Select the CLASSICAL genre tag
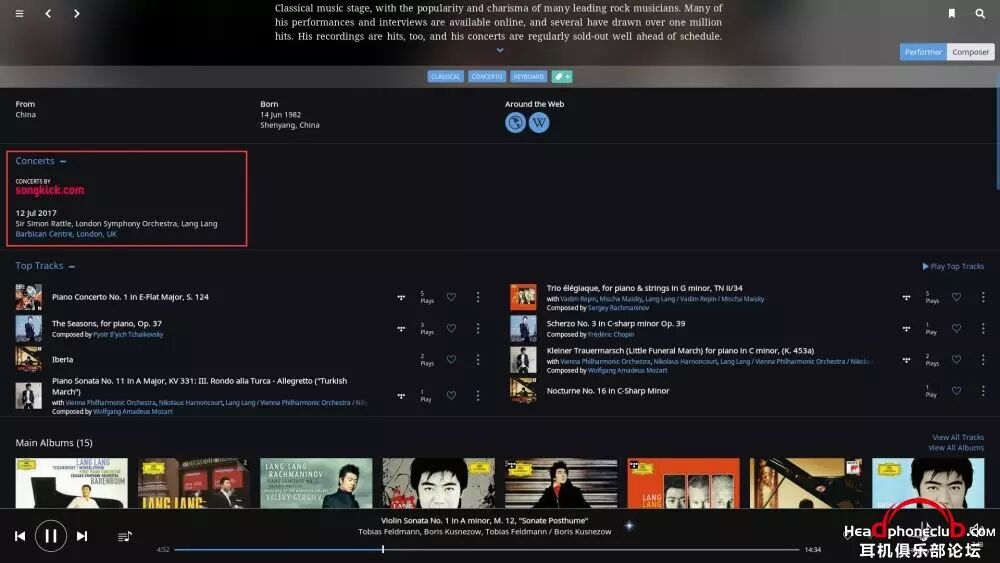Viewport: 1000px width, 563px height. [x=445, y=77]
